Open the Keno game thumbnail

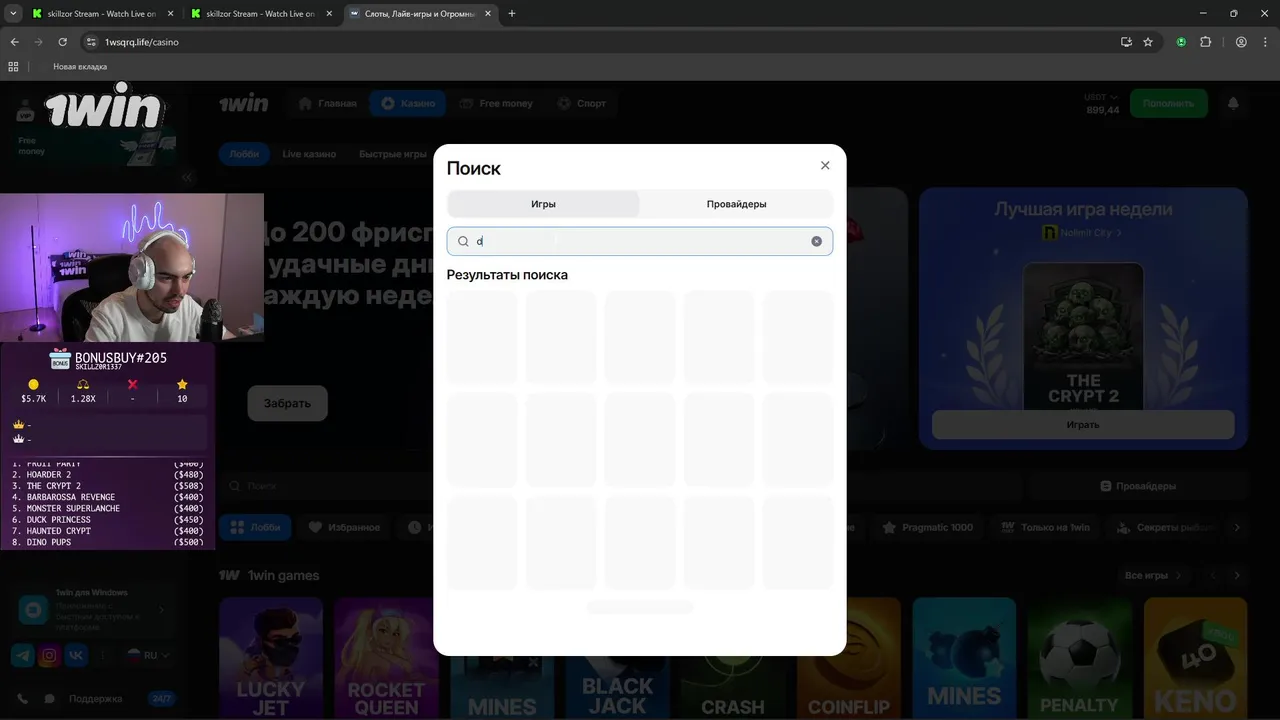1195,658
